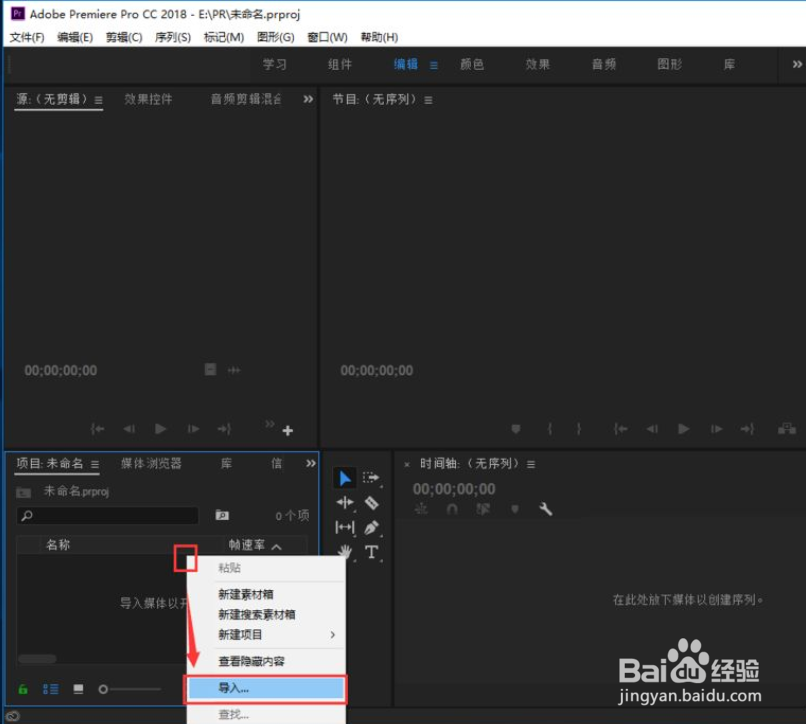
Task: Go to In point in source monitor
Action: coord(97,428)
